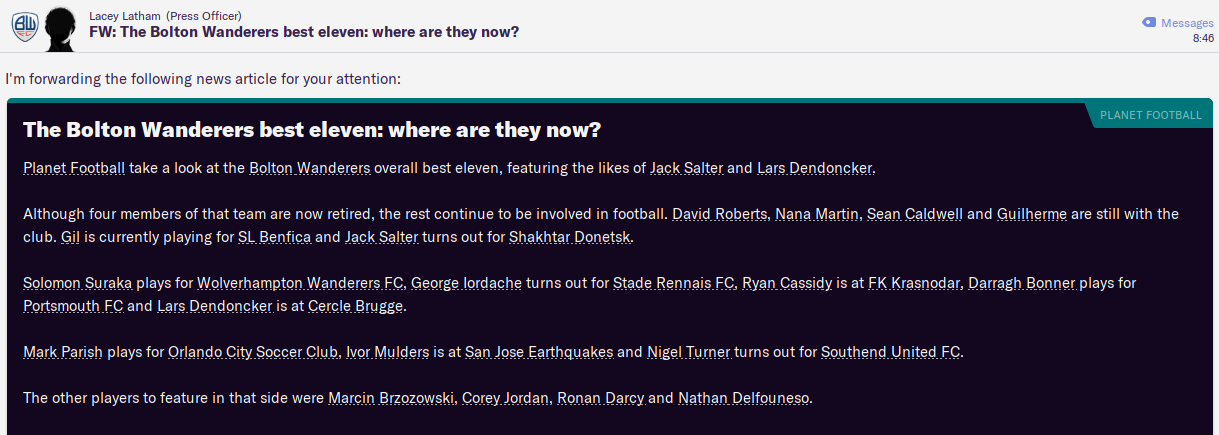Click the Planet Football source tag

point(1150,115)
